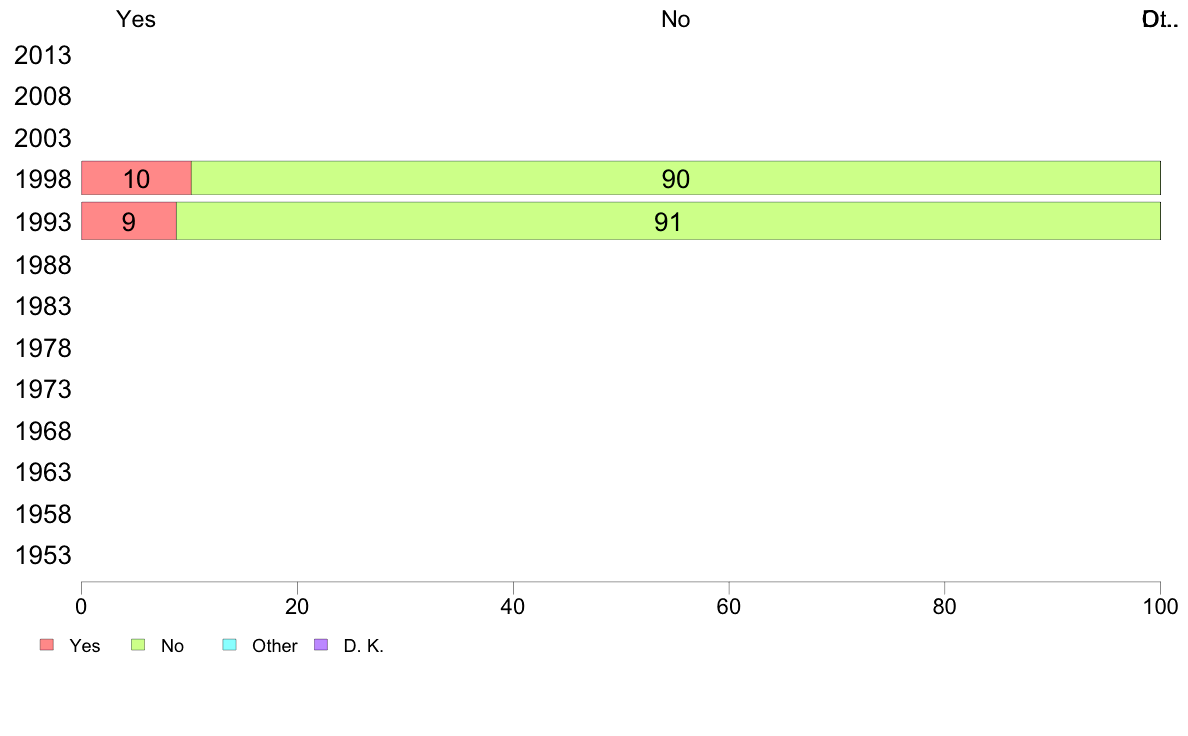Click the 1998 year label
The width and height of the screenshot is (1188, 736).
(43, 180)
